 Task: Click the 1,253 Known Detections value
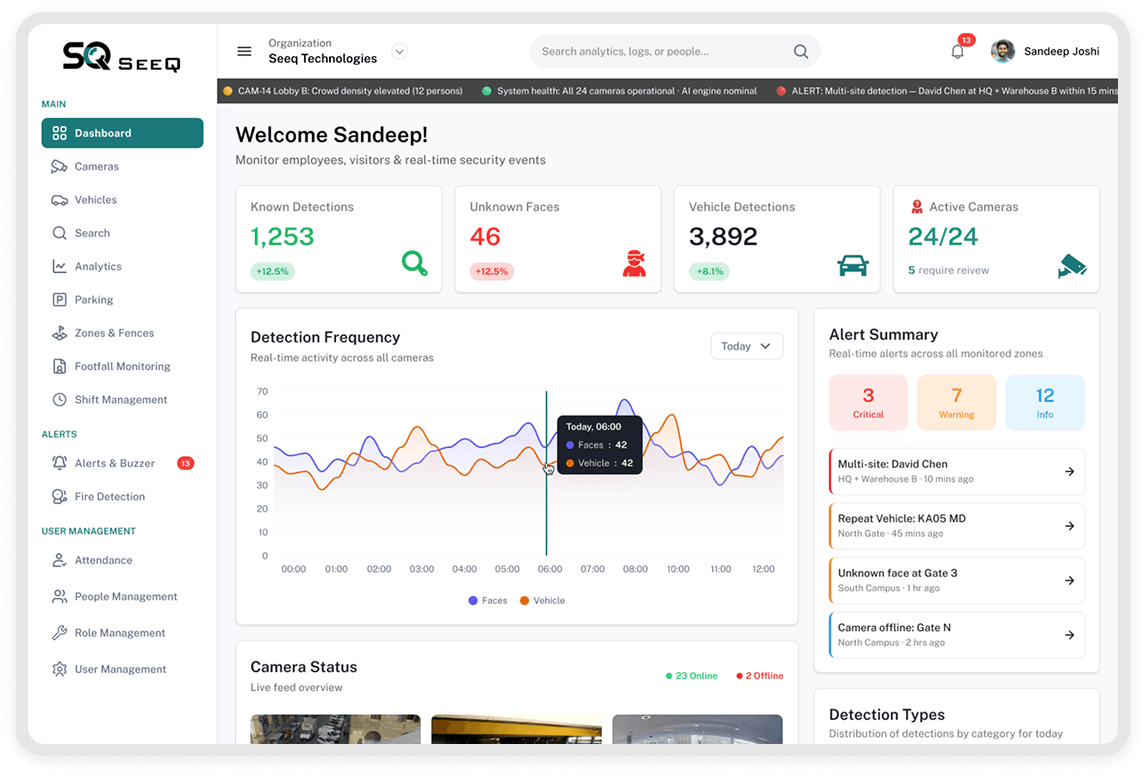point(282,237)
